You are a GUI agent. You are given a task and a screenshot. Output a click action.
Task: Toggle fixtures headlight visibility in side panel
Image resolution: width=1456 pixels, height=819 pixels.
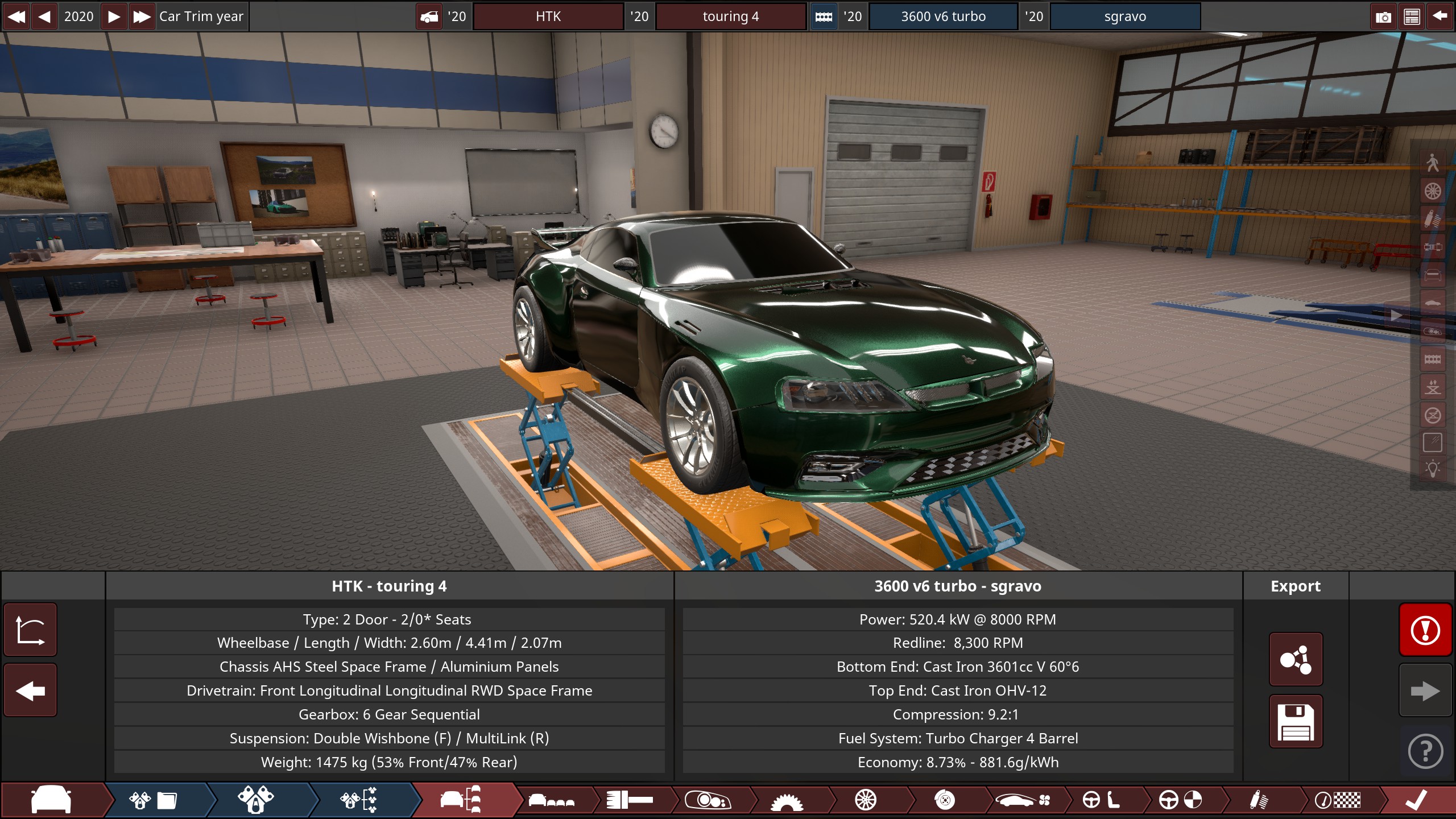tap(1433, 331)
